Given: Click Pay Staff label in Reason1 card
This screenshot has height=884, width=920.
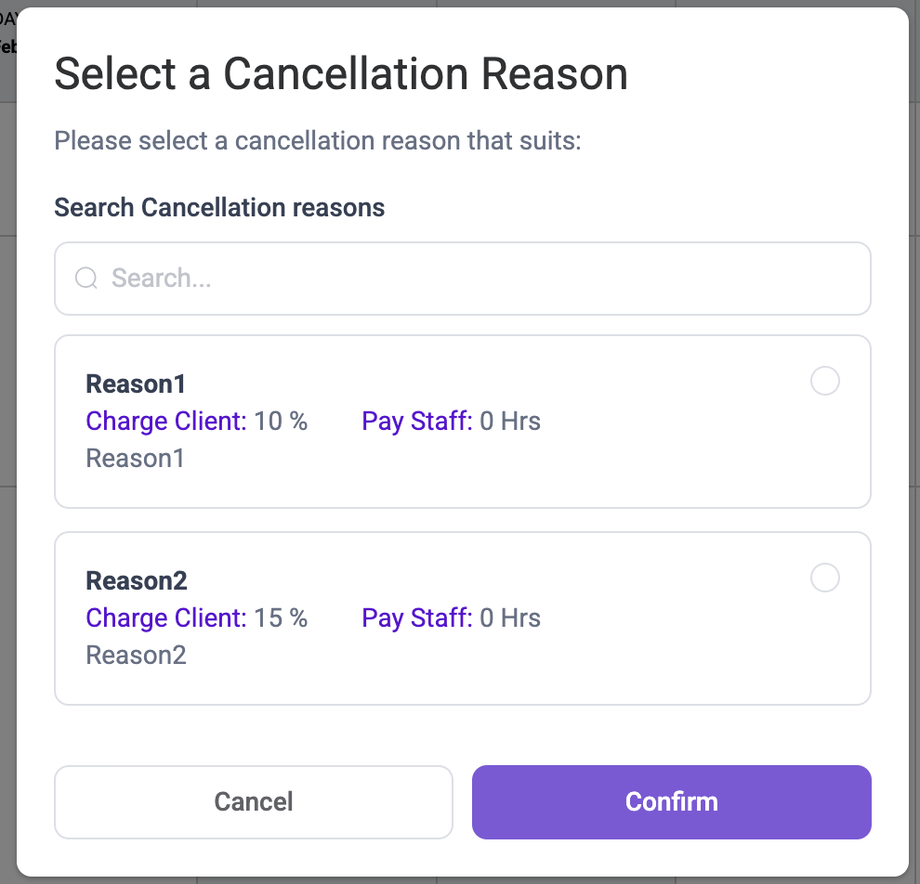Looking at the screenshot, I should tap(417, 421).
